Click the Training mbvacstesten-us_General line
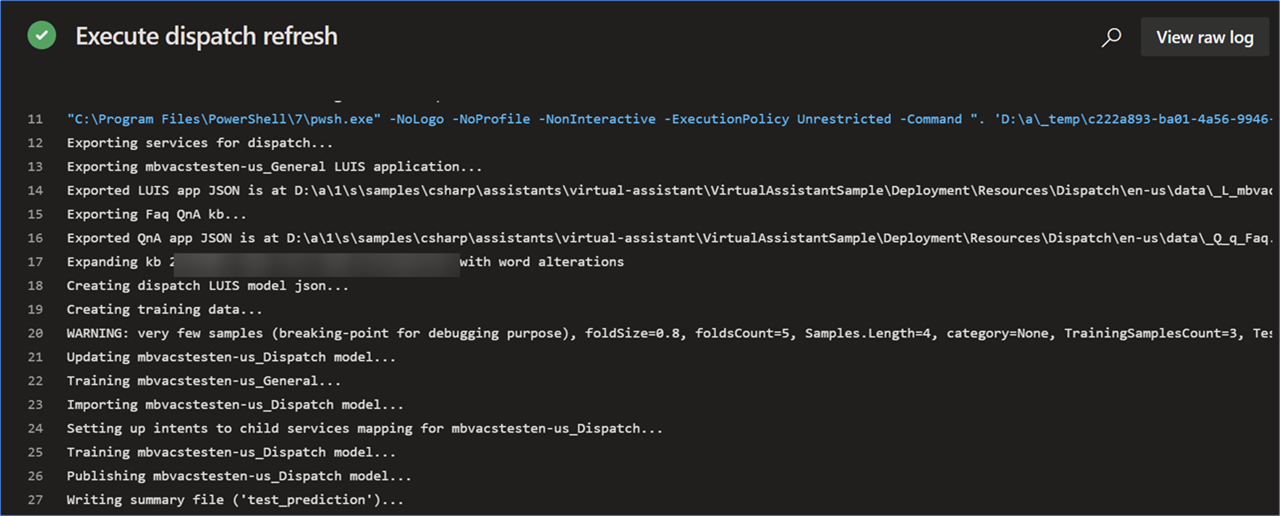The height and width of the screenshot is (516, 1280). coord(204,381)
